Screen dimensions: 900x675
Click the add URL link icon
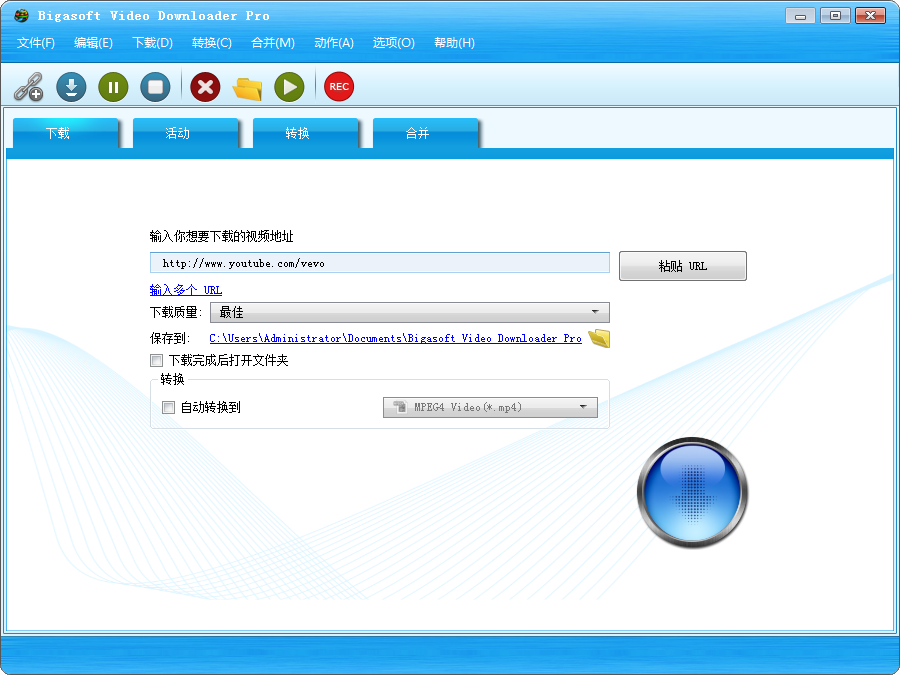[29, 87]
